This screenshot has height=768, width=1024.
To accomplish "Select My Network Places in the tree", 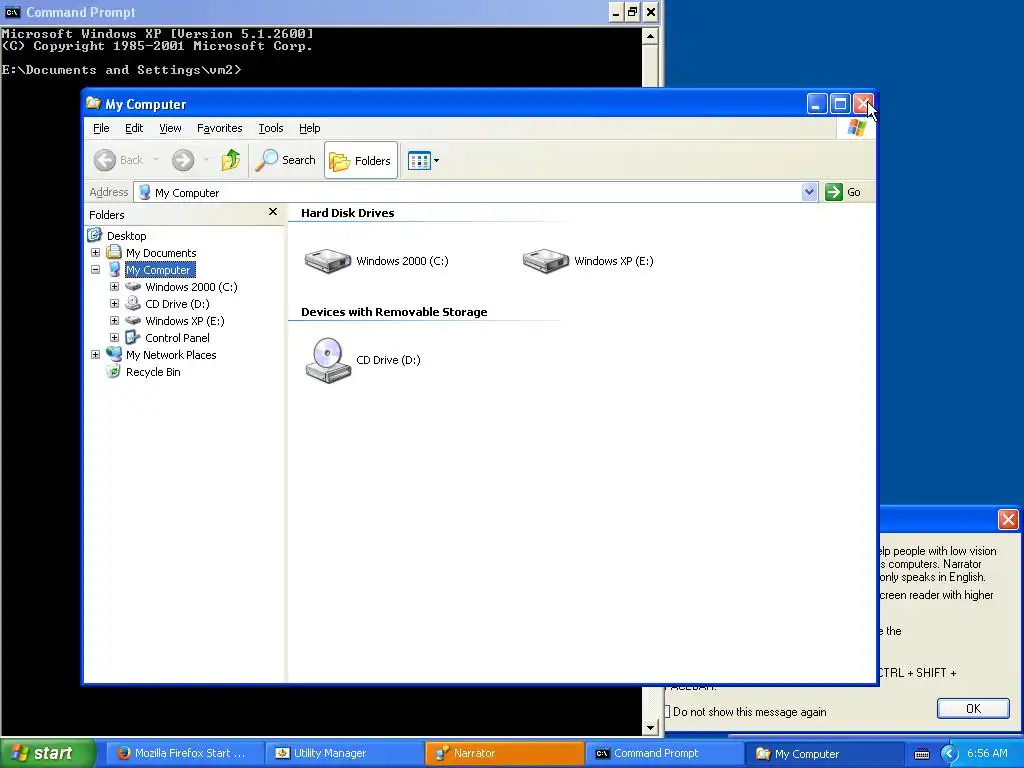I will tap(170, 355).
